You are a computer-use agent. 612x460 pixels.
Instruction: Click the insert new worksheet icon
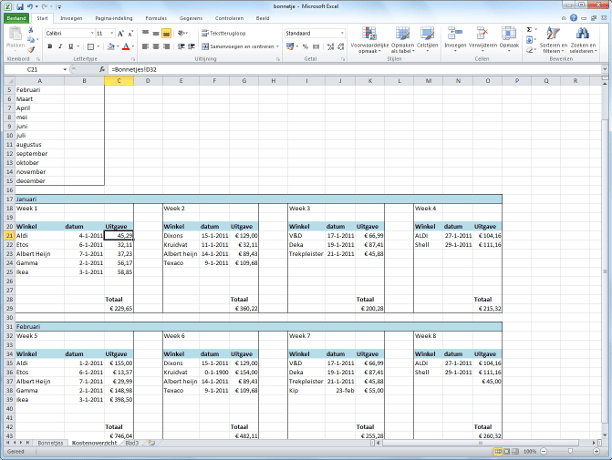coord(151,443)
